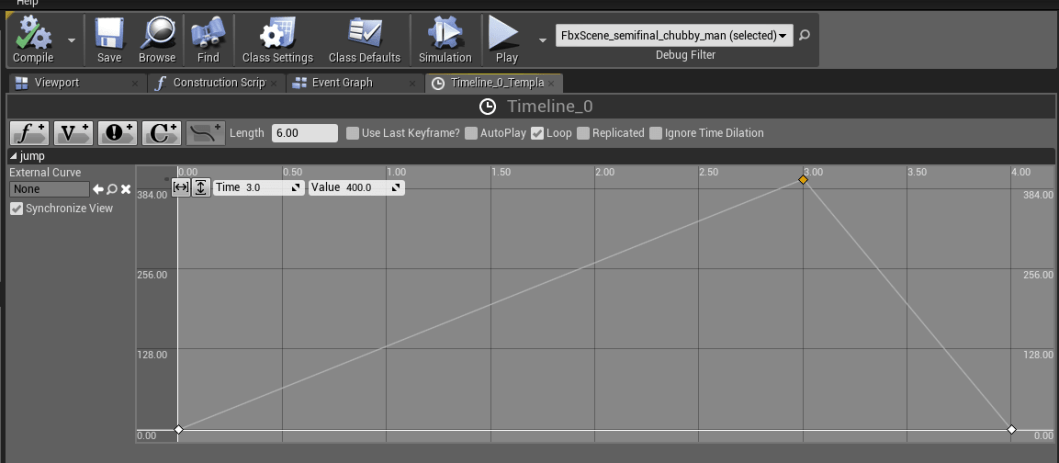The height and width of the screenshot is (463, 1059).
Task: Enable the Ignore Time Dilation checkbox
Action: click(x=656, y=133)
